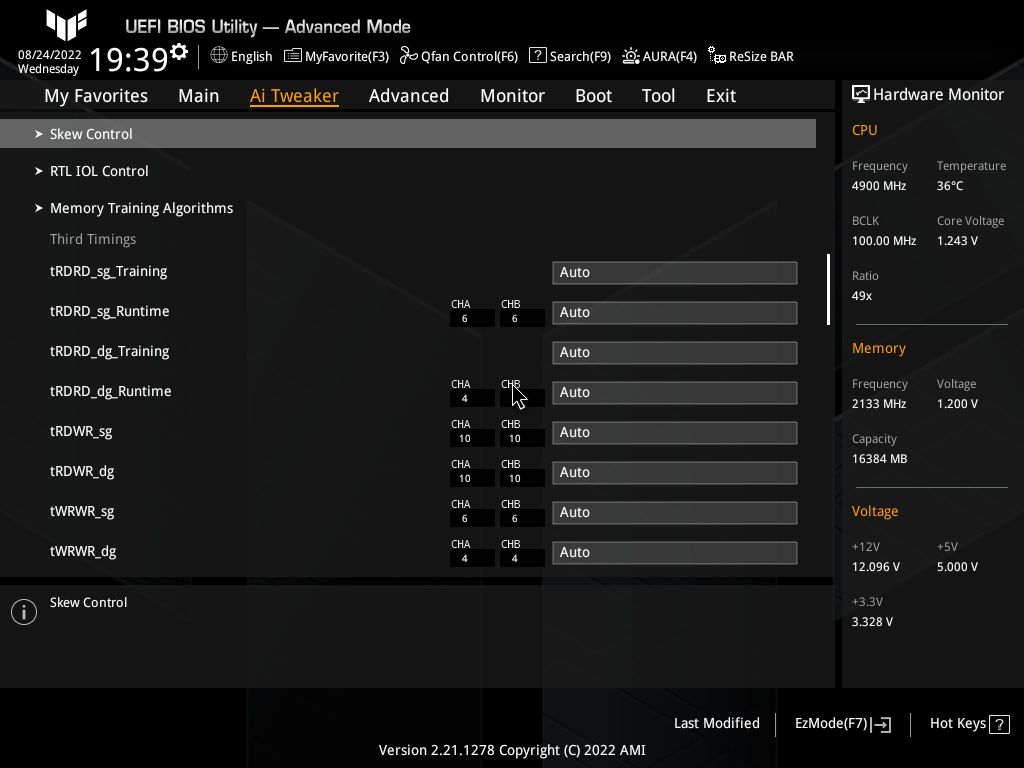
Task: Click tRDRD_dg_Runtime CHA value 4
Action: tap(464, 399)
